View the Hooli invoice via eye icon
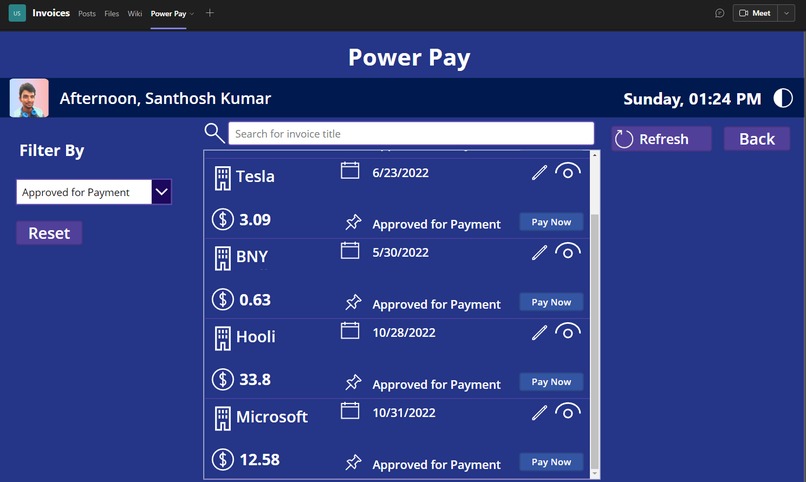The height and width of the screenshot is (482, 806). pos(568,331)
